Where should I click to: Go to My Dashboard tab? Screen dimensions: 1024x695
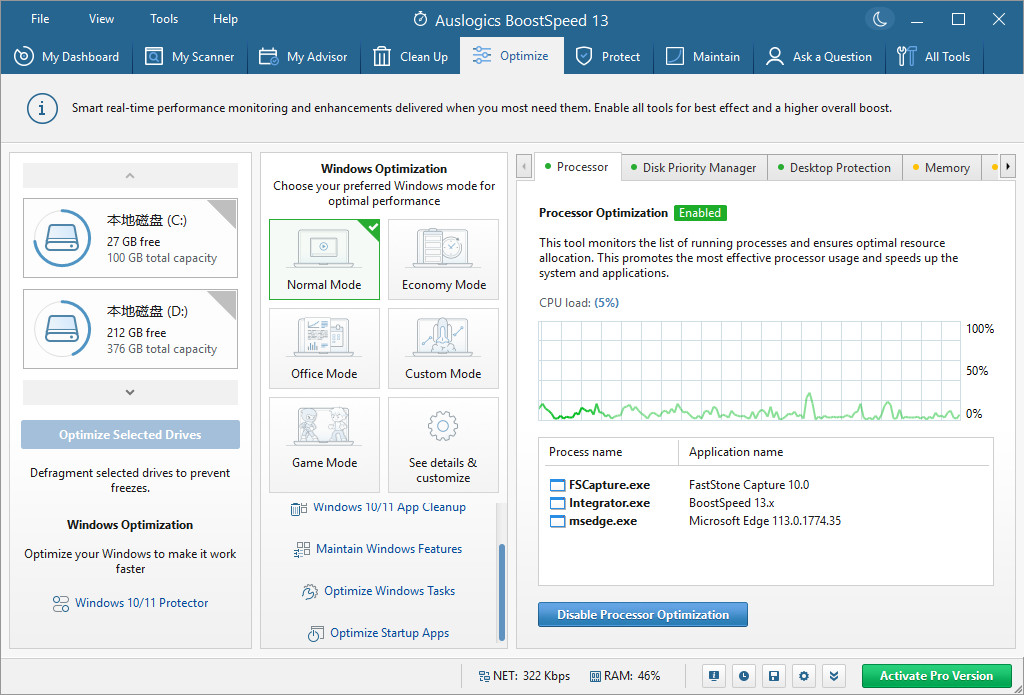(x=66, y=57)
